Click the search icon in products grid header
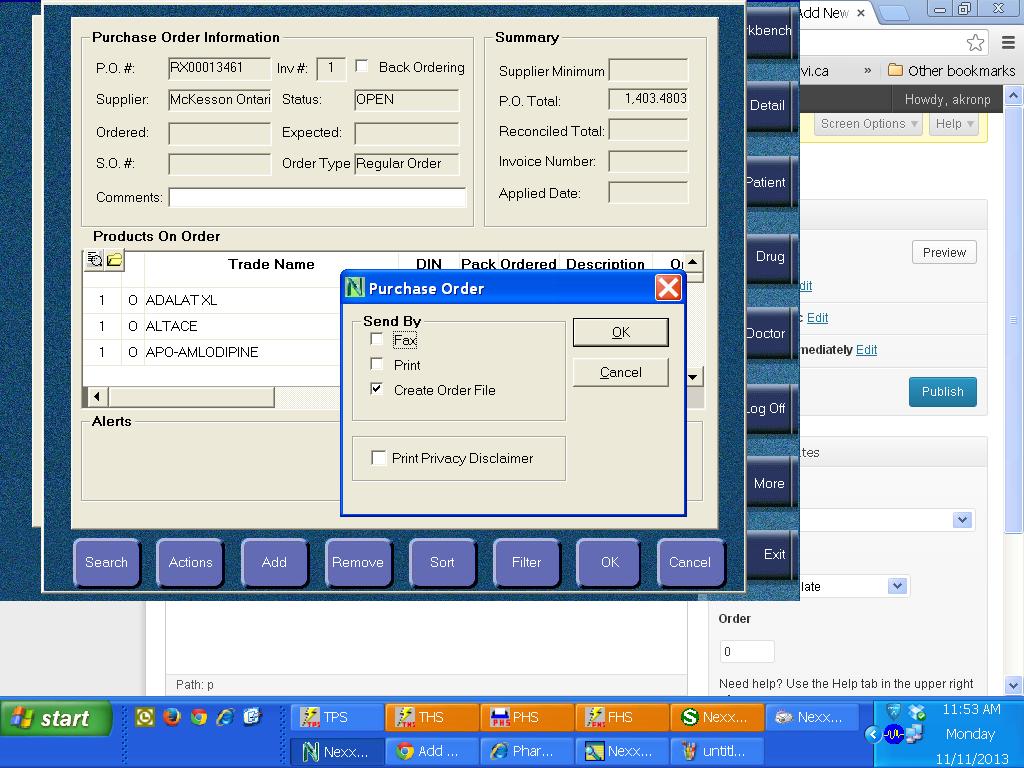The height and width of the screenshot is (768, 1024). click(x=94, y=261)
